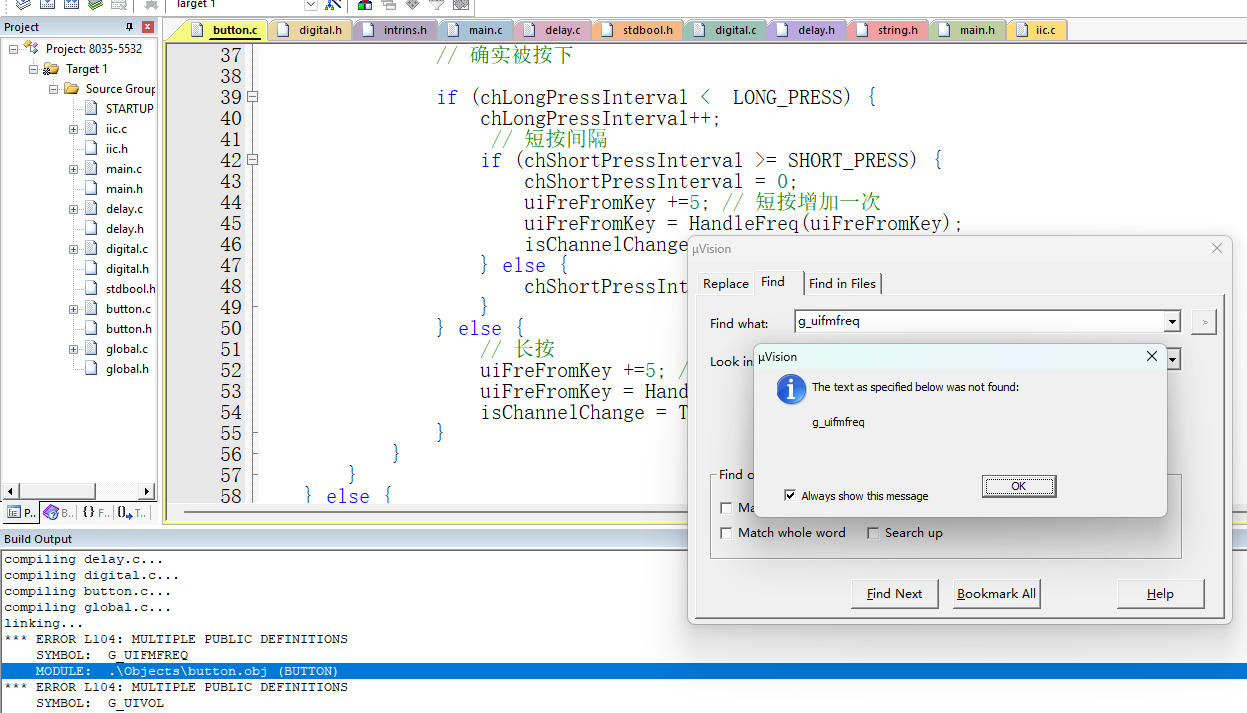Image resolution: width=1247 pixels, height=713 pixels.
Task: Click the Find Next button
Action: coord(894,594)
